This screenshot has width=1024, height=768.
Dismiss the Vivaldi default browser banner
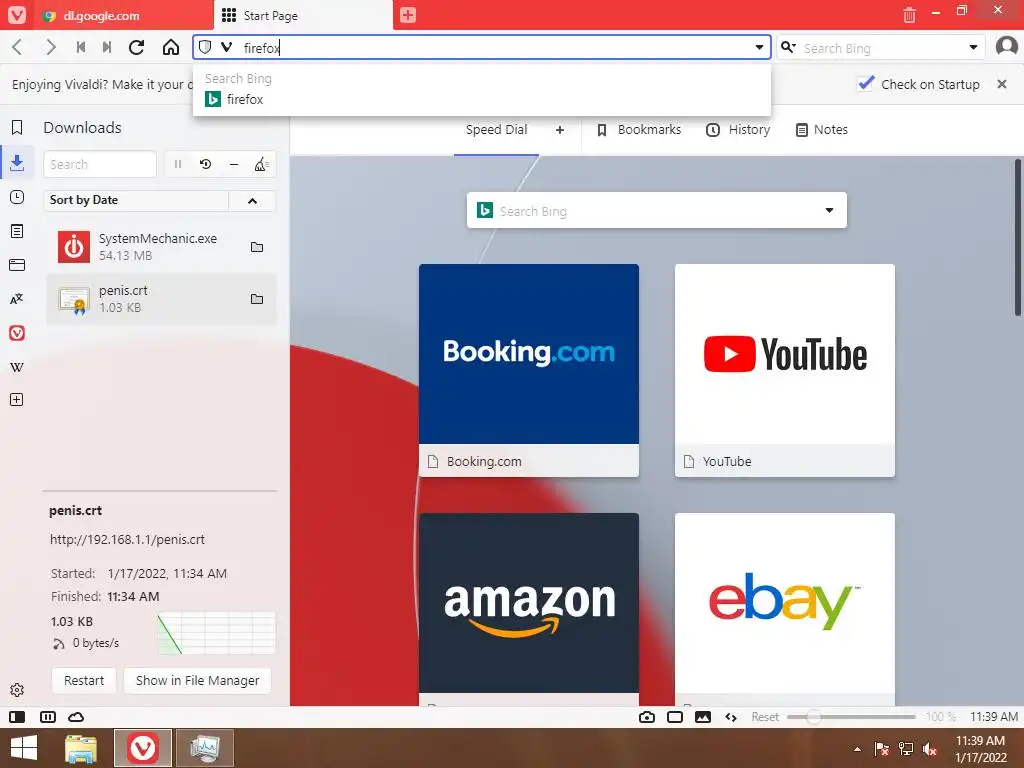[x=1002, y=84]
